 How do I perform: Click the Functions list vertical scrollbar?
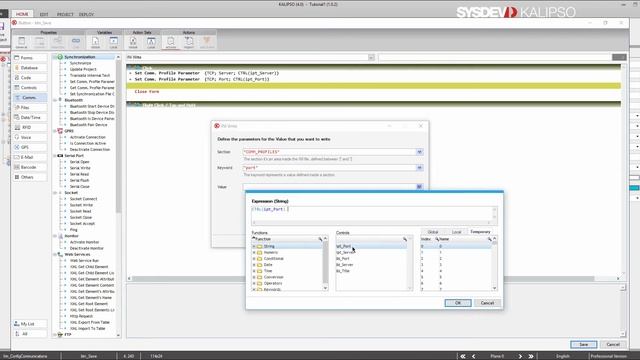(x=325, y=263)
